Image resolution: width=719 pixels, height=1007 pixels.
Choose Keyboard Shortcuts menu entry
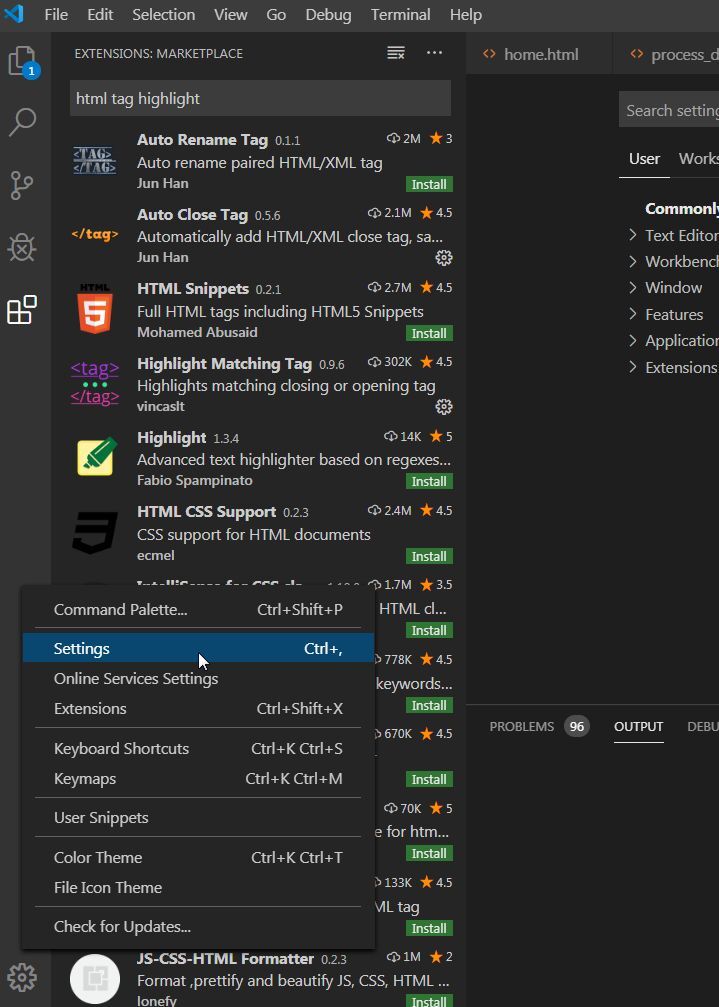(x=198, y=748)
